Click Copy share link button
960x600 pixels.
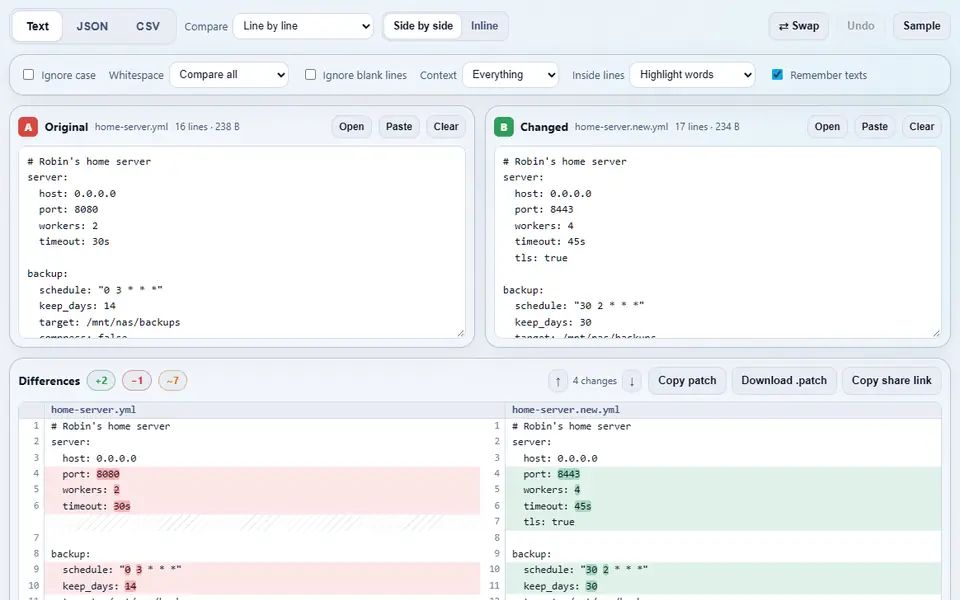(x=891, y=381)
